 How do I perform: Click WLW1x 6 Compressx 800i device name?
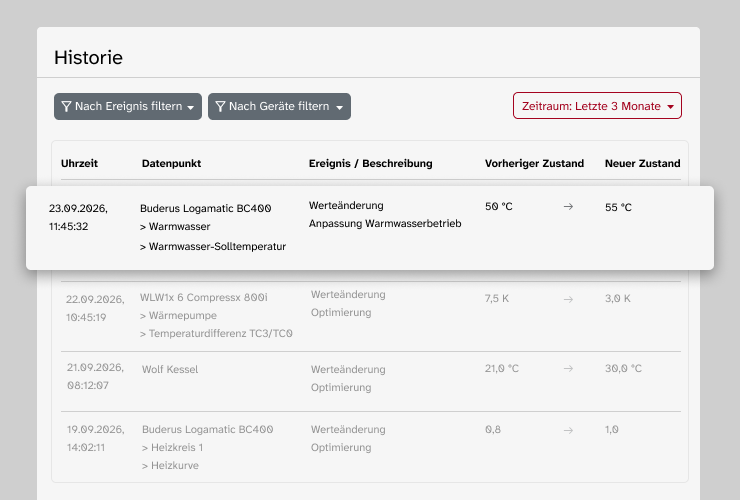click(x=203, y=297)
